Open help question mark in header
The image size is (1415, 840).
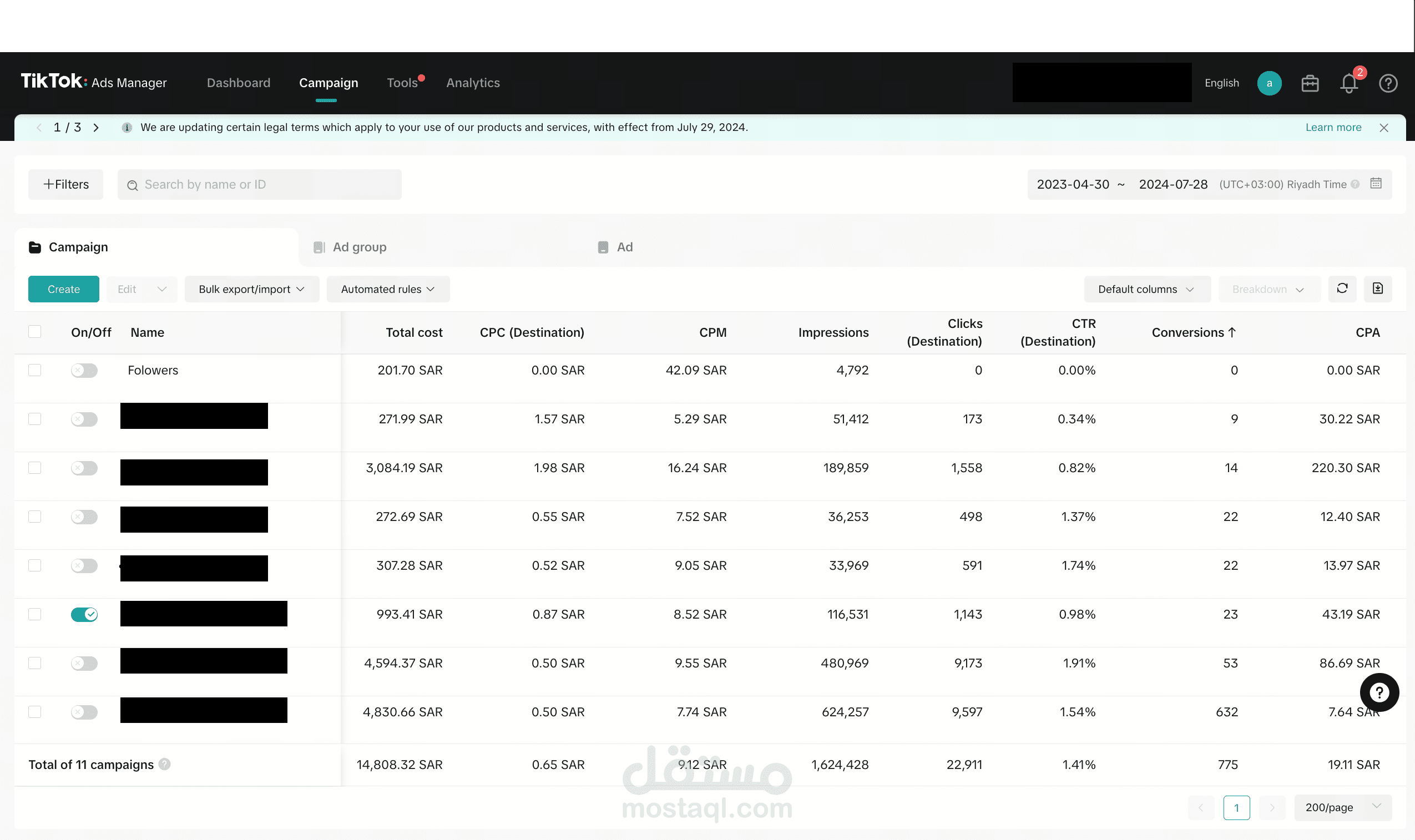1388,84
